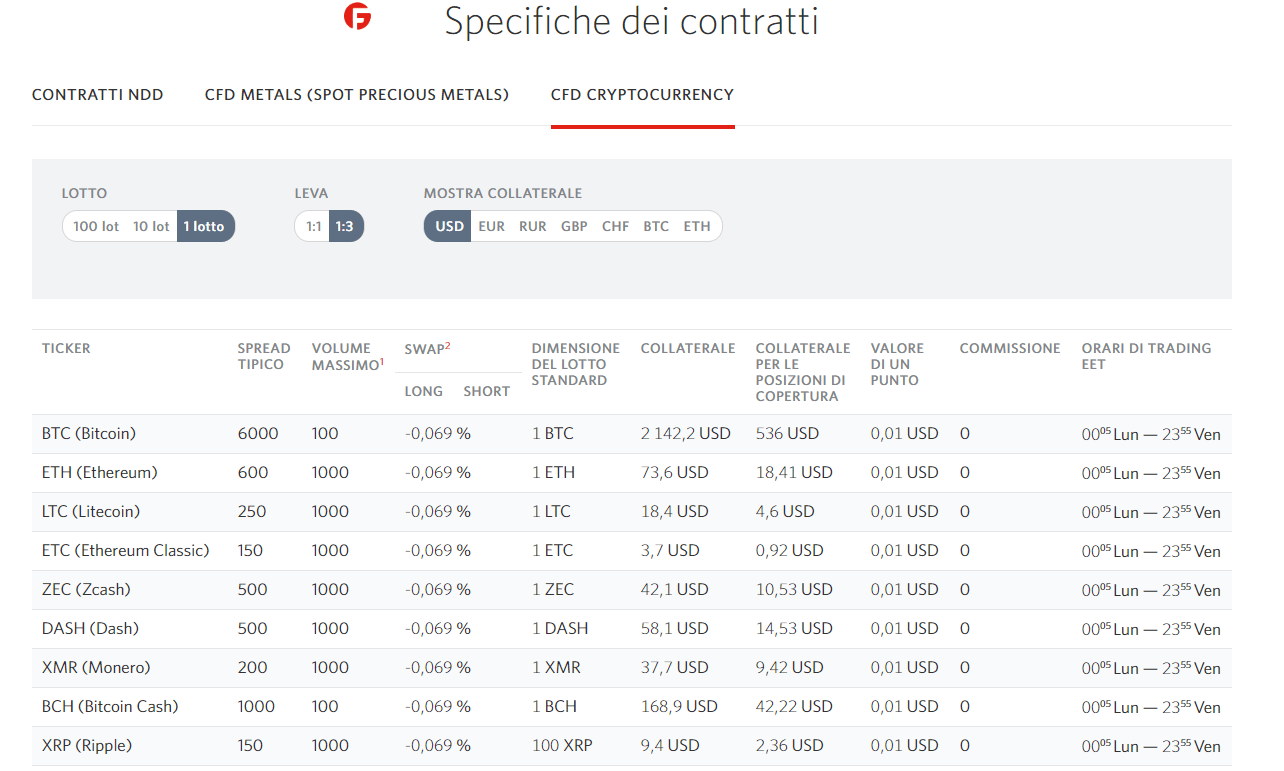Click the Volume Massimo footnote 1
This screenshot has height=771, width=1284.
point(382,361)
